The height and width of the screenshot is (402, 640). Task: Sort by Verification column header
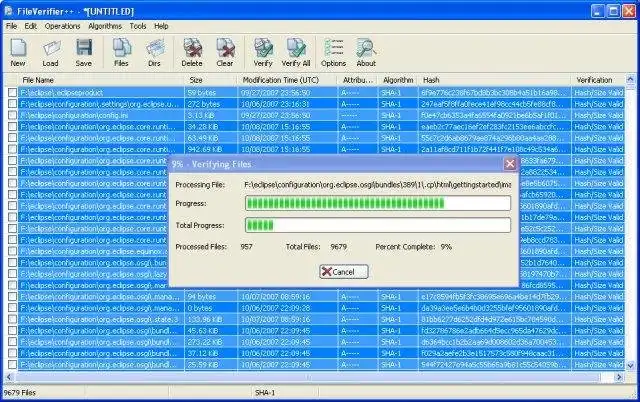click(598, 80)
